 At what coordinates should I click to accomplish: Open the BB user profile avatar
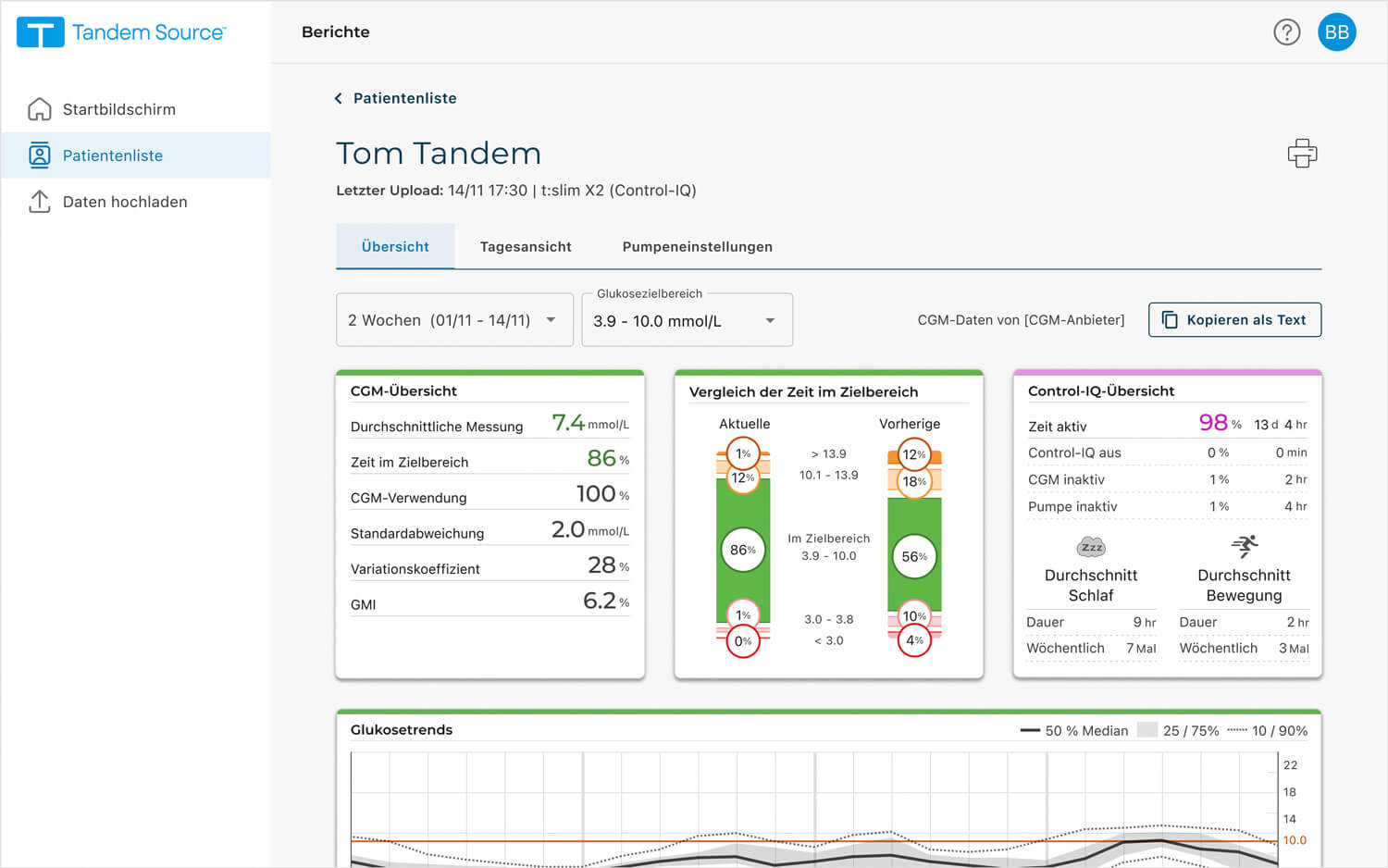coord(1337,32)
